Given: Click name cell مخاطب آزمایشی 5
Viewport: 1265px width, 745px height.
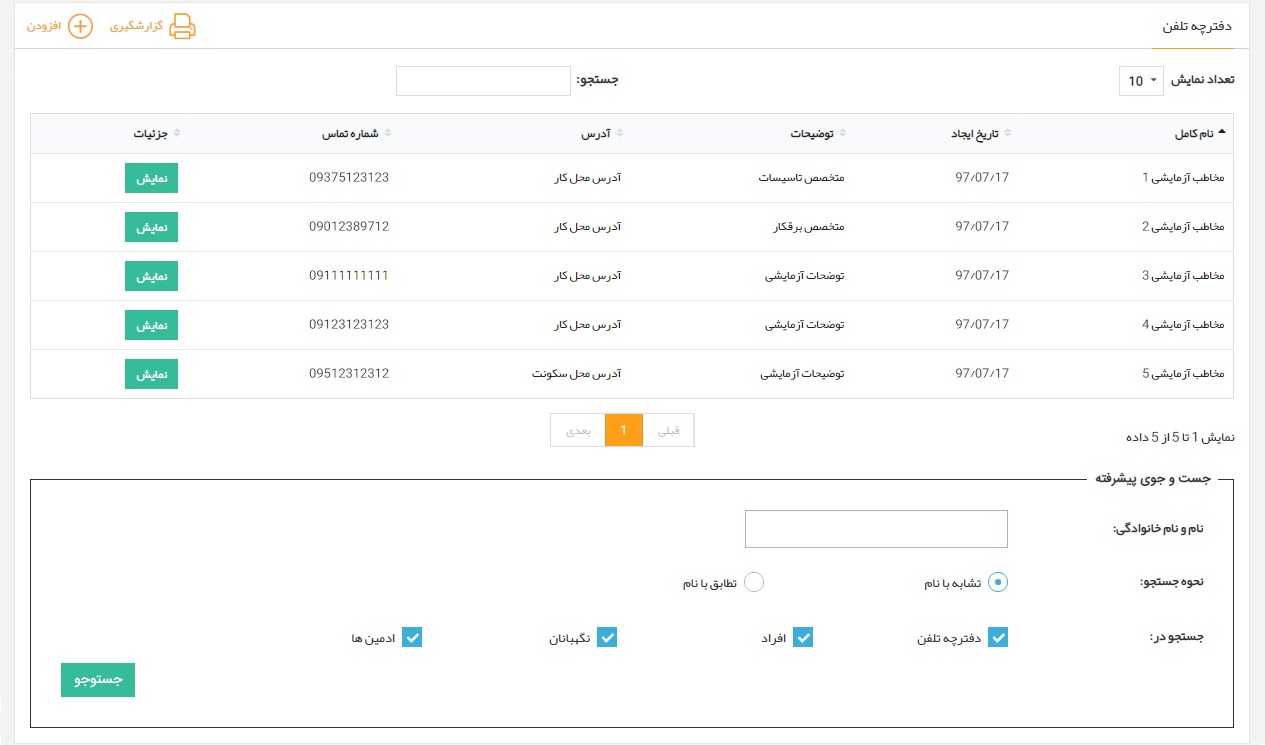Looking at the screenshot, I should tap(1183, 374).
